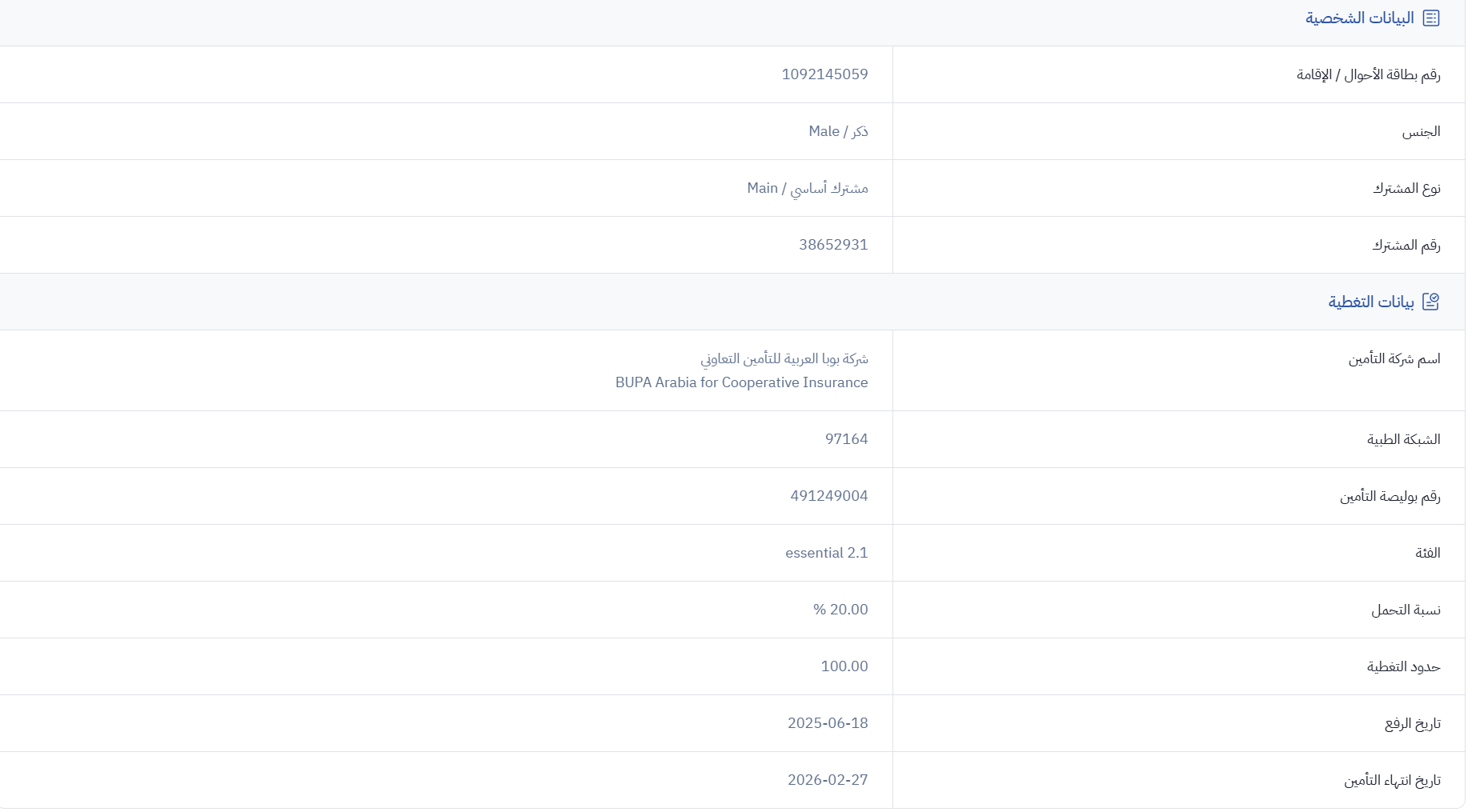Select the بيانات التغطية section heading
This screenshot has height=812, width=1480.
coord(1371,302)
